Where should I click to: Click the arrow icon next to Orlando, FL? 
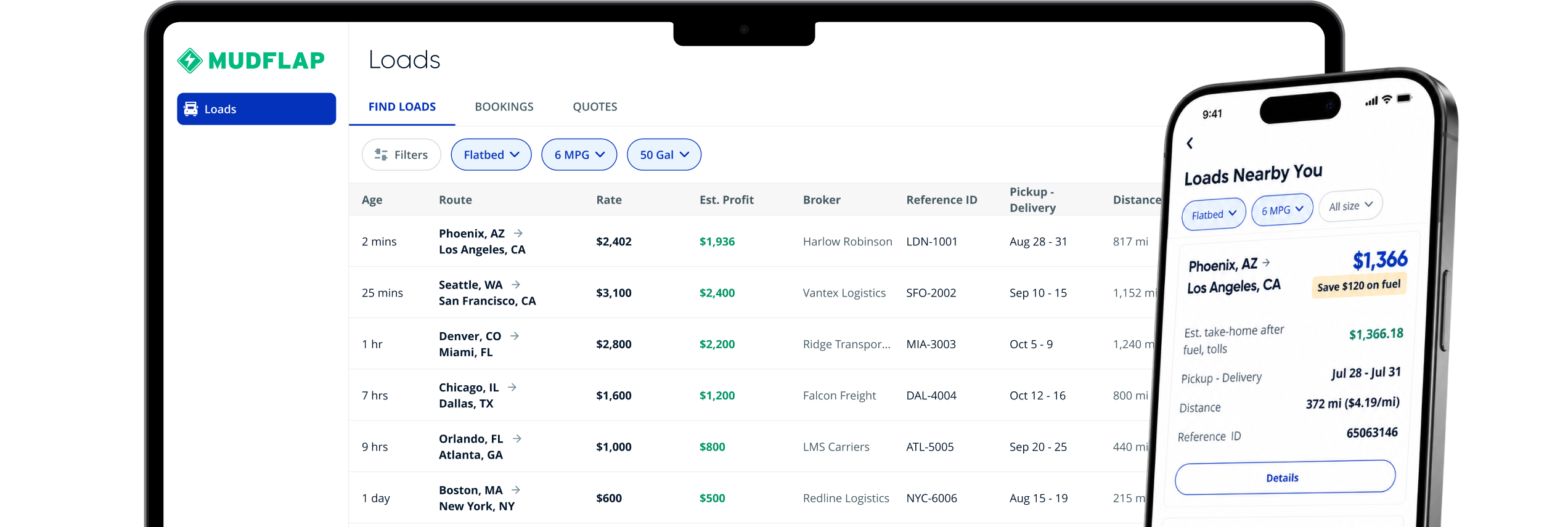pyautogui.click(x=517, y=438)
